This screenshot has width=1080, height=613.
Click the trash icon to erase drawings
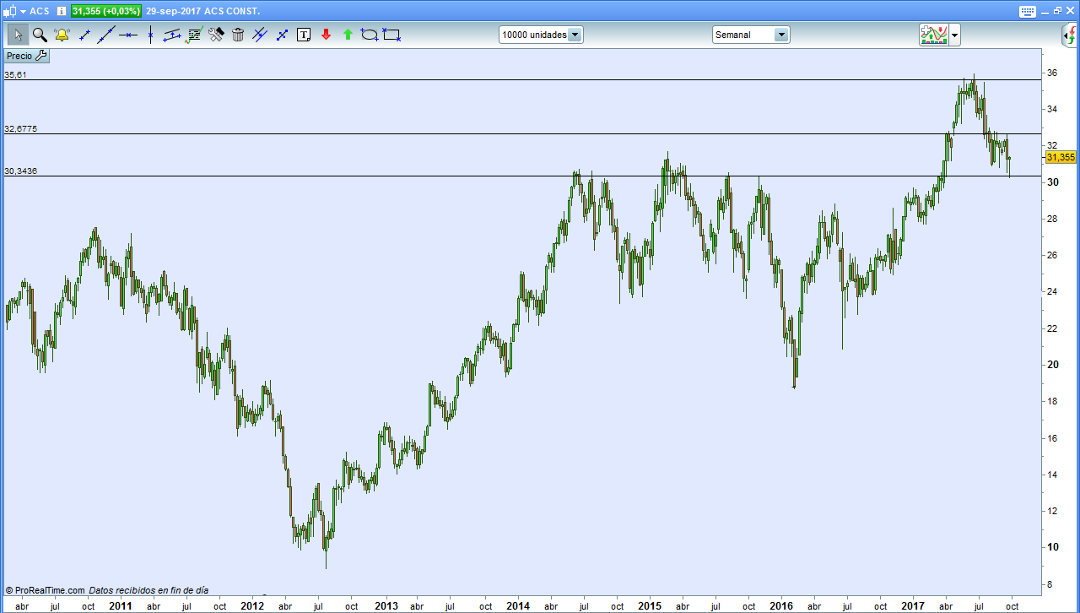pos(238,34)
